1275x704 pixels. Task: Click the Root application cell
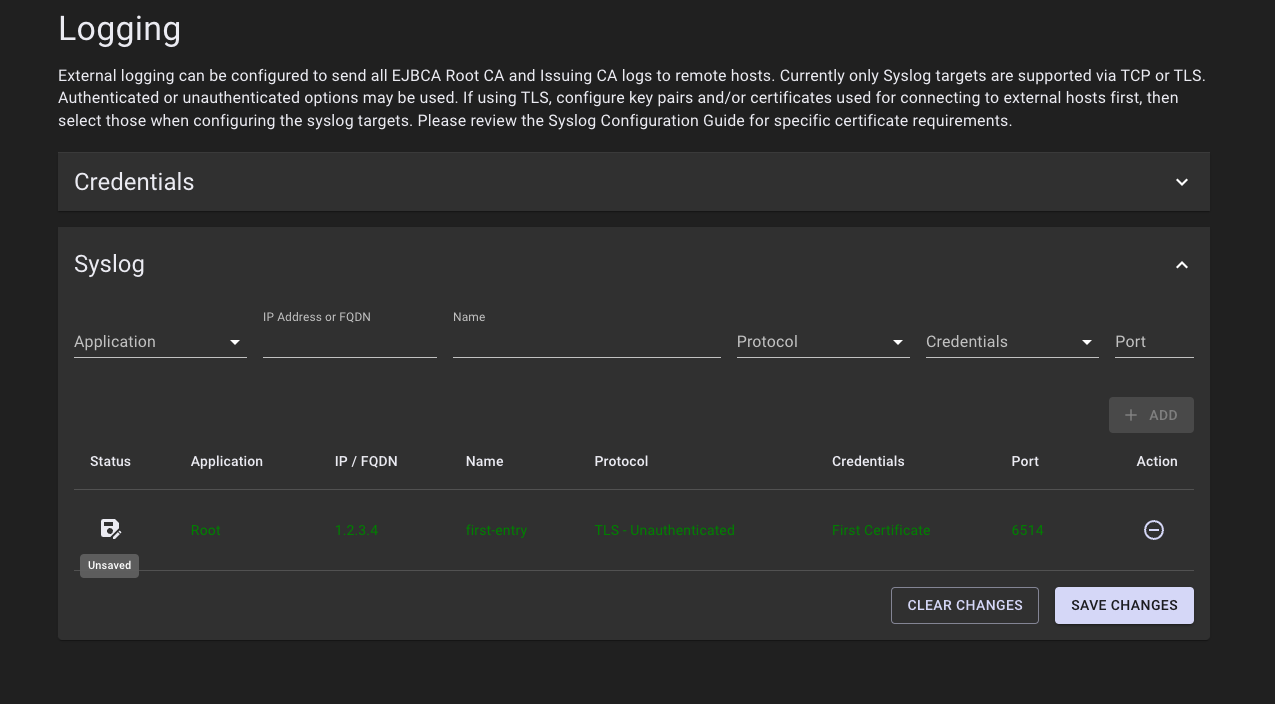click(206, 530)
